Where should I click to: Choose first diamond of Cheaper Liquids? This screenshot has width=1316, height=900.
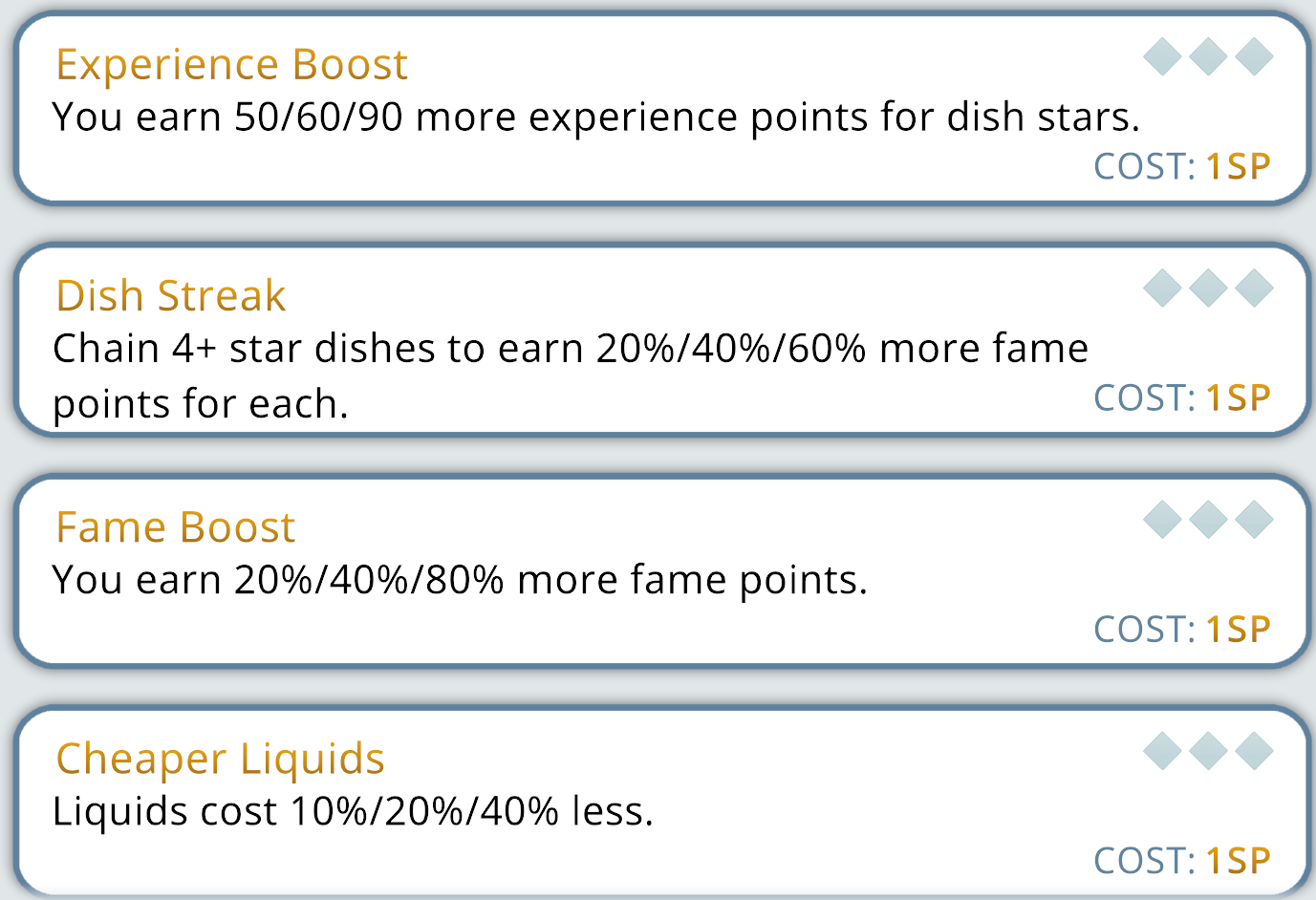click(1162, 751)
